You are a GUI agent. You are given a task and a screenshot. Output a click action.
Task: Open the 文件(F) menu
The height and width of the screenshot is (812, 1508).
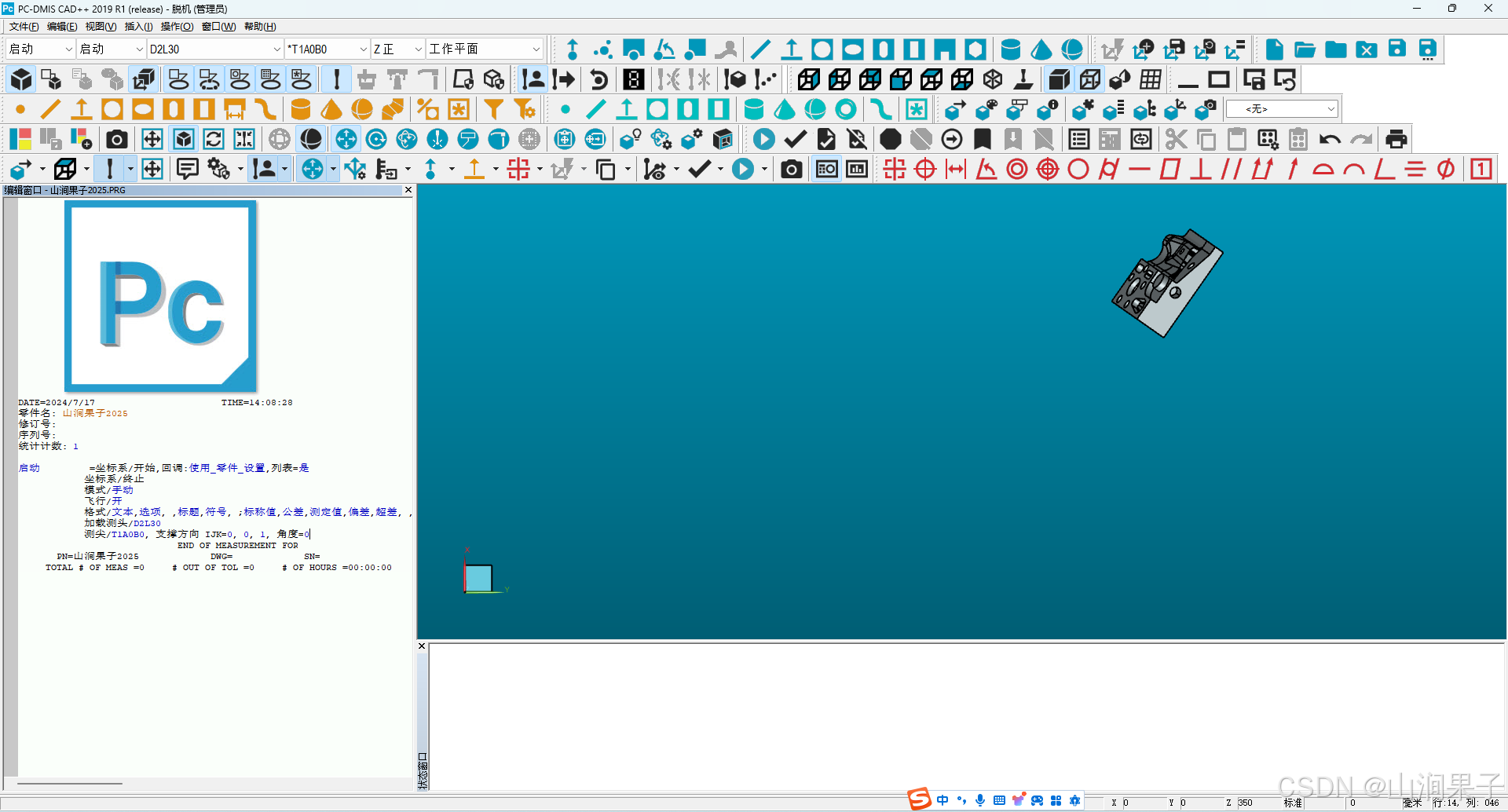point(24,27)
